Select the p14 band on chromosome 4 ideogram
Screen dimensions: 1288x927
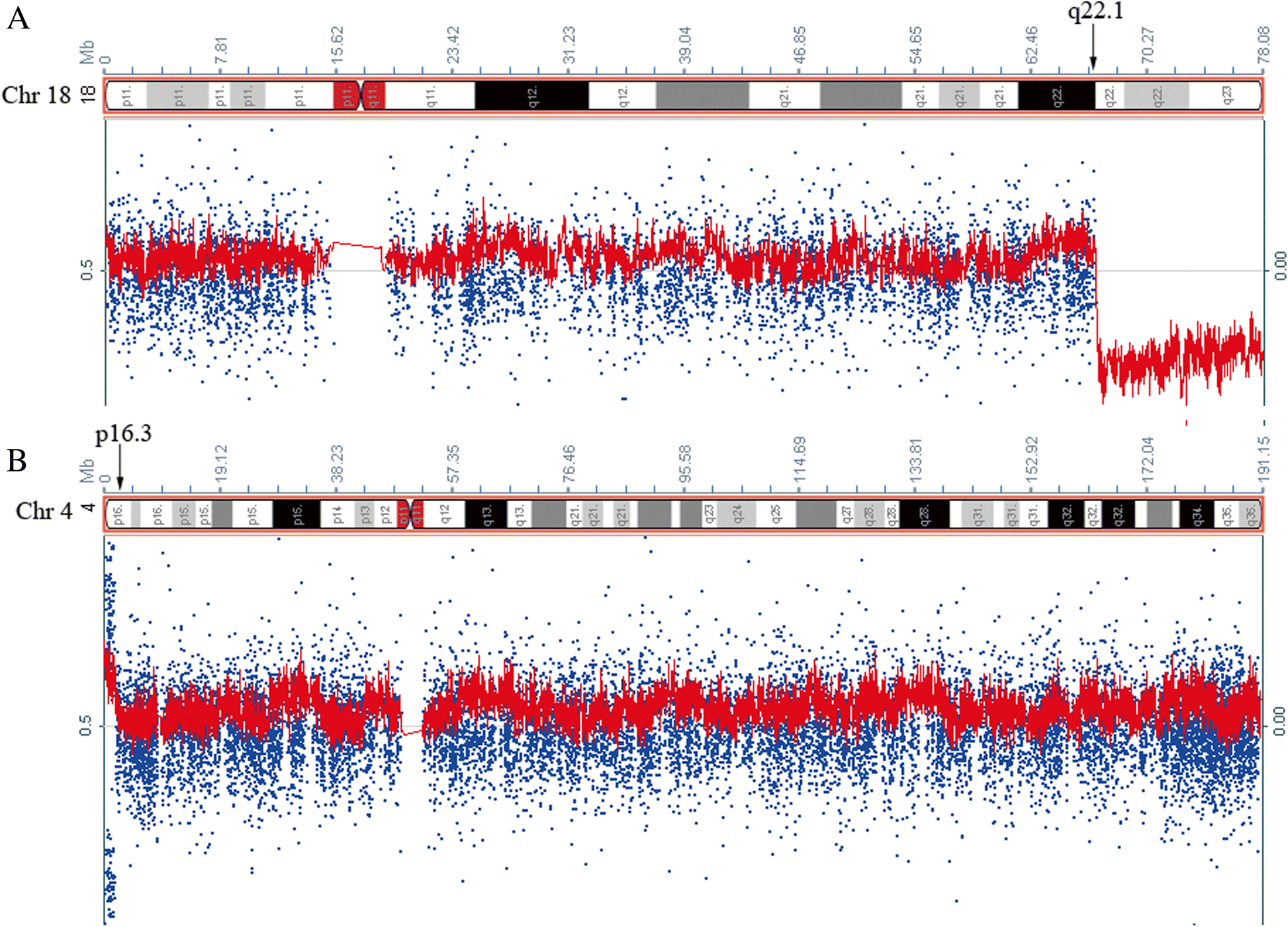click(x=338, y=514)
